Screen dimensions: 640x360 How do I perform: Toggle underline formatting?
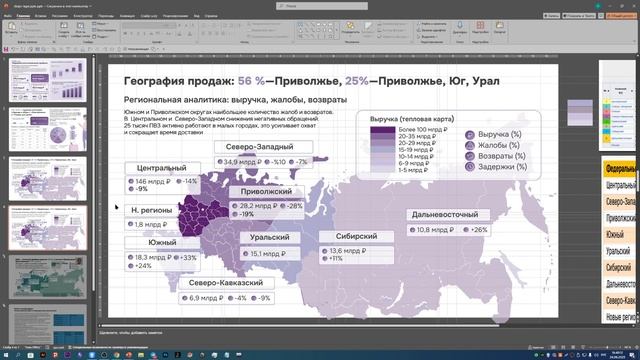[x=138, y=33]
